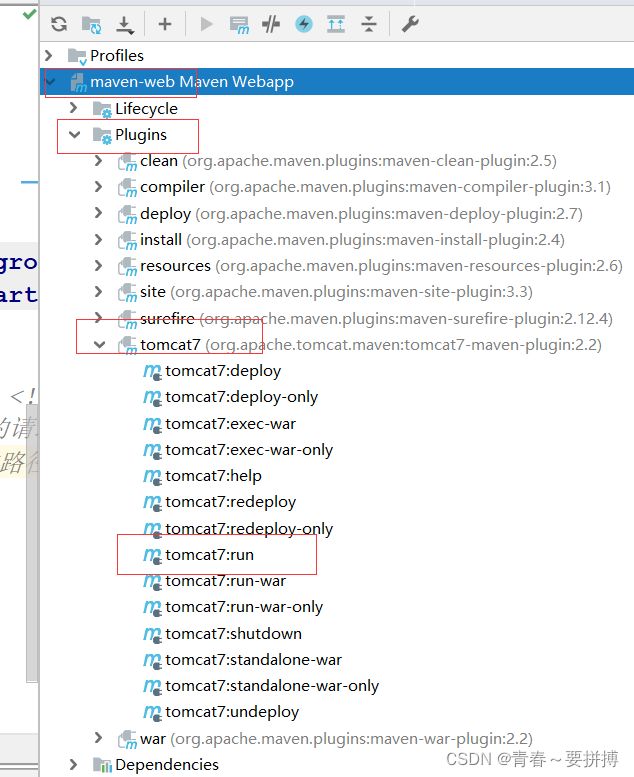634x777 pixels.
Task: Collapse the Plugins node
Action: point(74,134)
